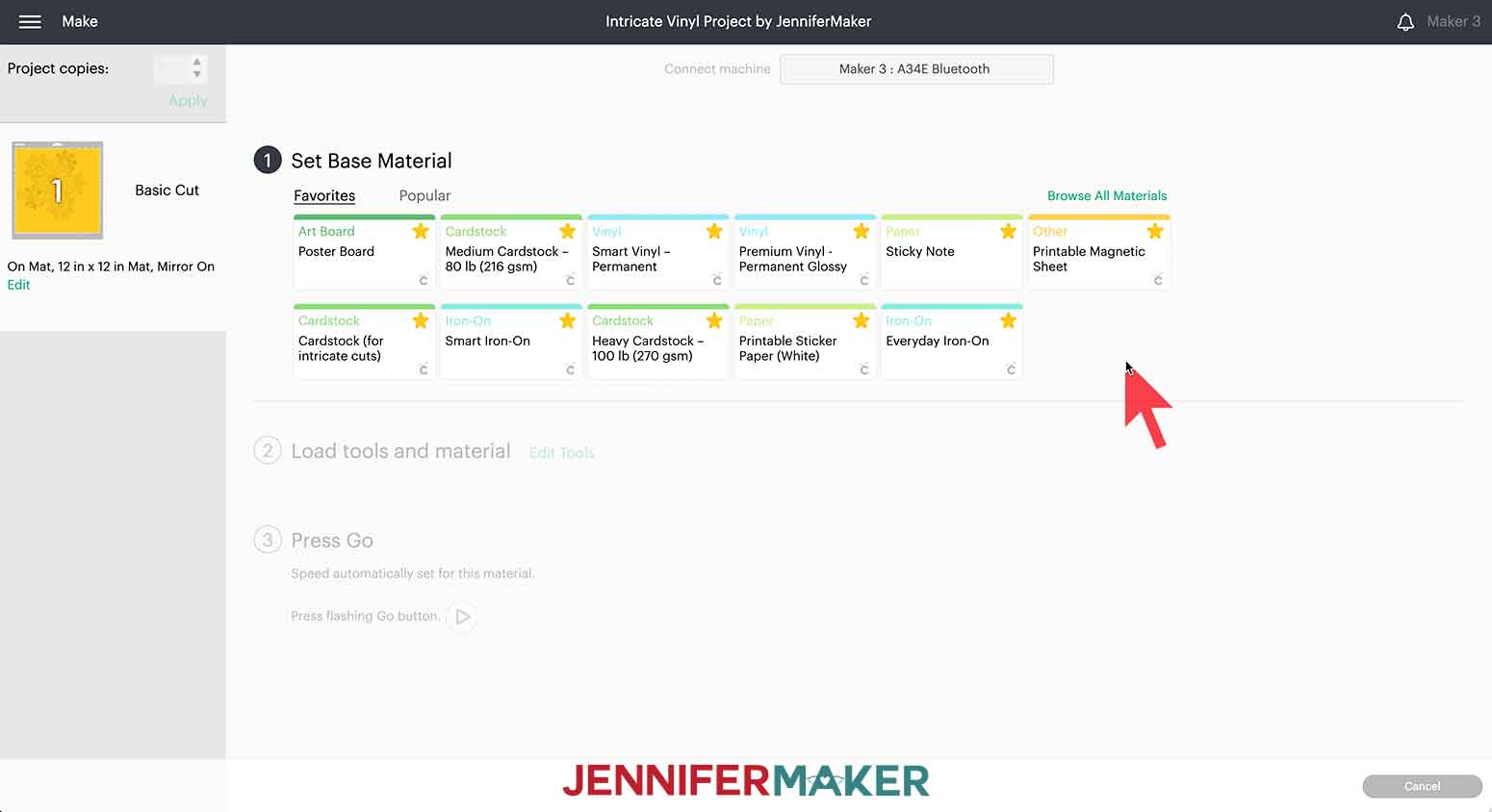Apply the project copies value
This screenshot has height=812, width=1492.
tap(188, 101)
